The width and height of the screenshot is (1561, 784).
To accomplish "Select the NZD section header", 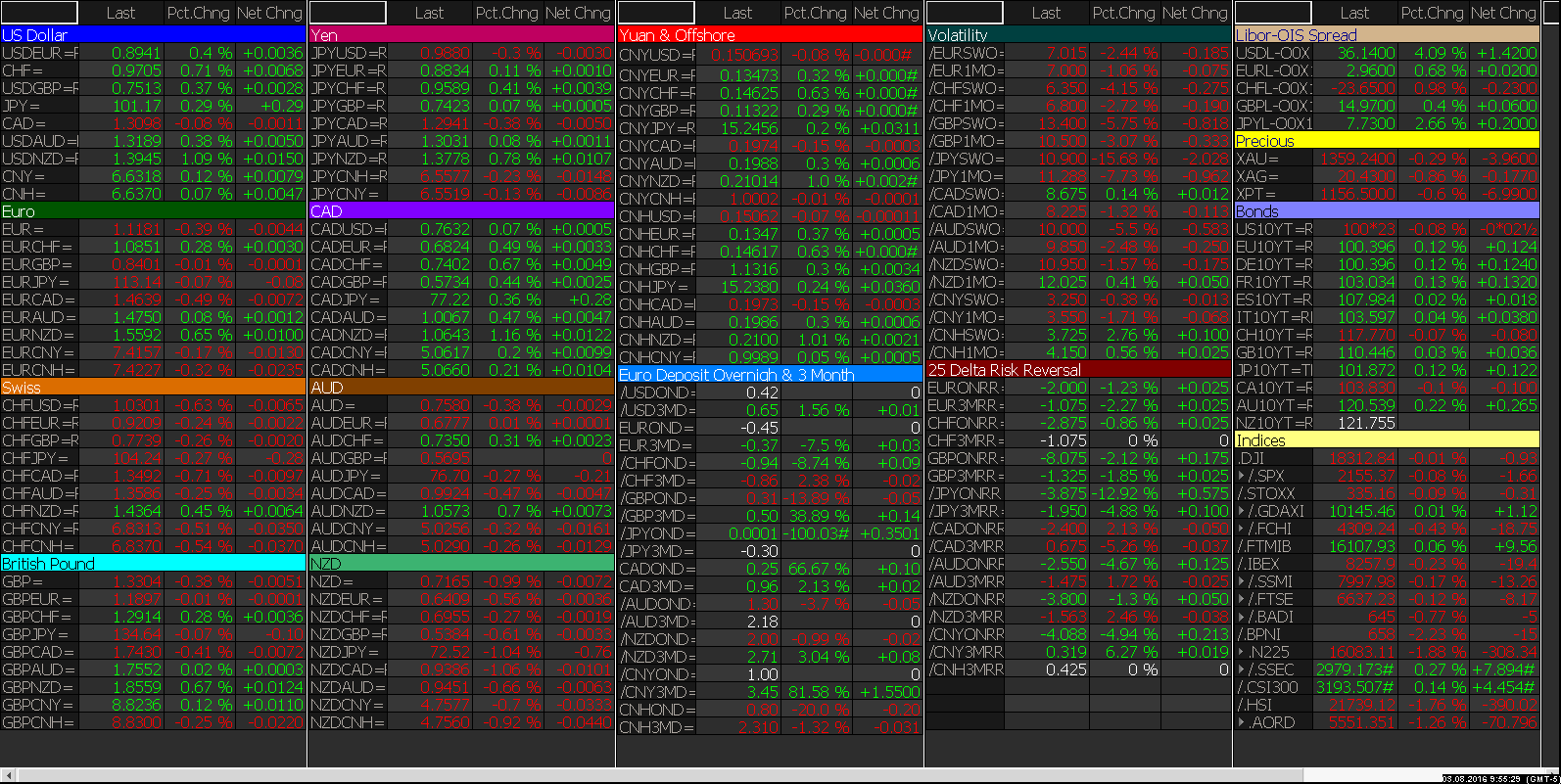I will pos(461,563).
